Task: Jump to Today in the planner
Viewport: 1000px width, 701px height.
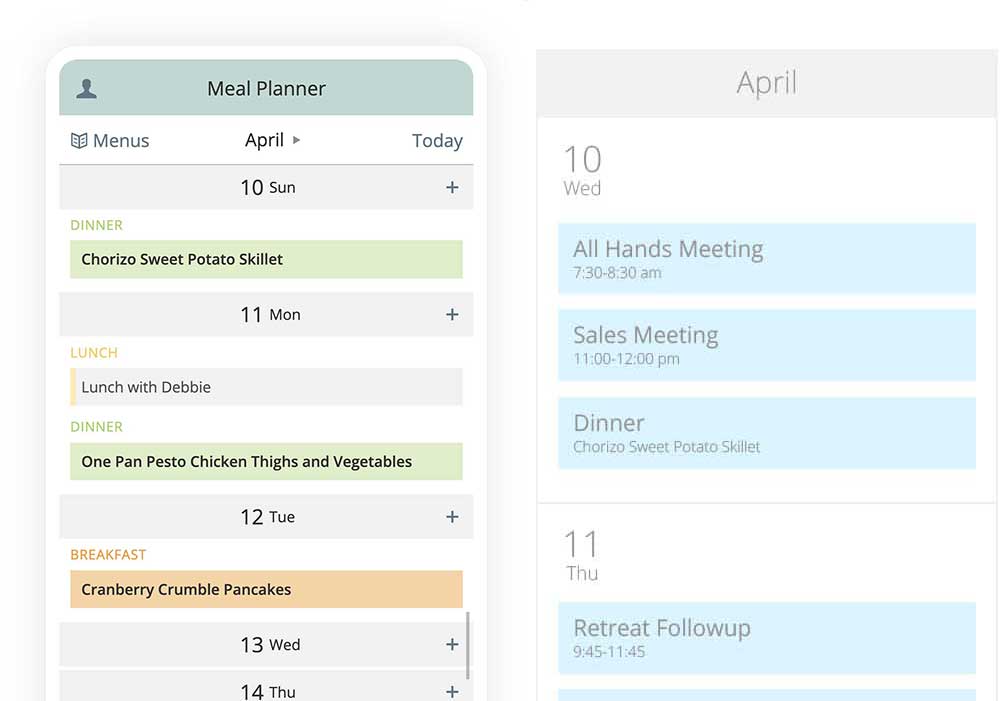Action: point(437,140)
